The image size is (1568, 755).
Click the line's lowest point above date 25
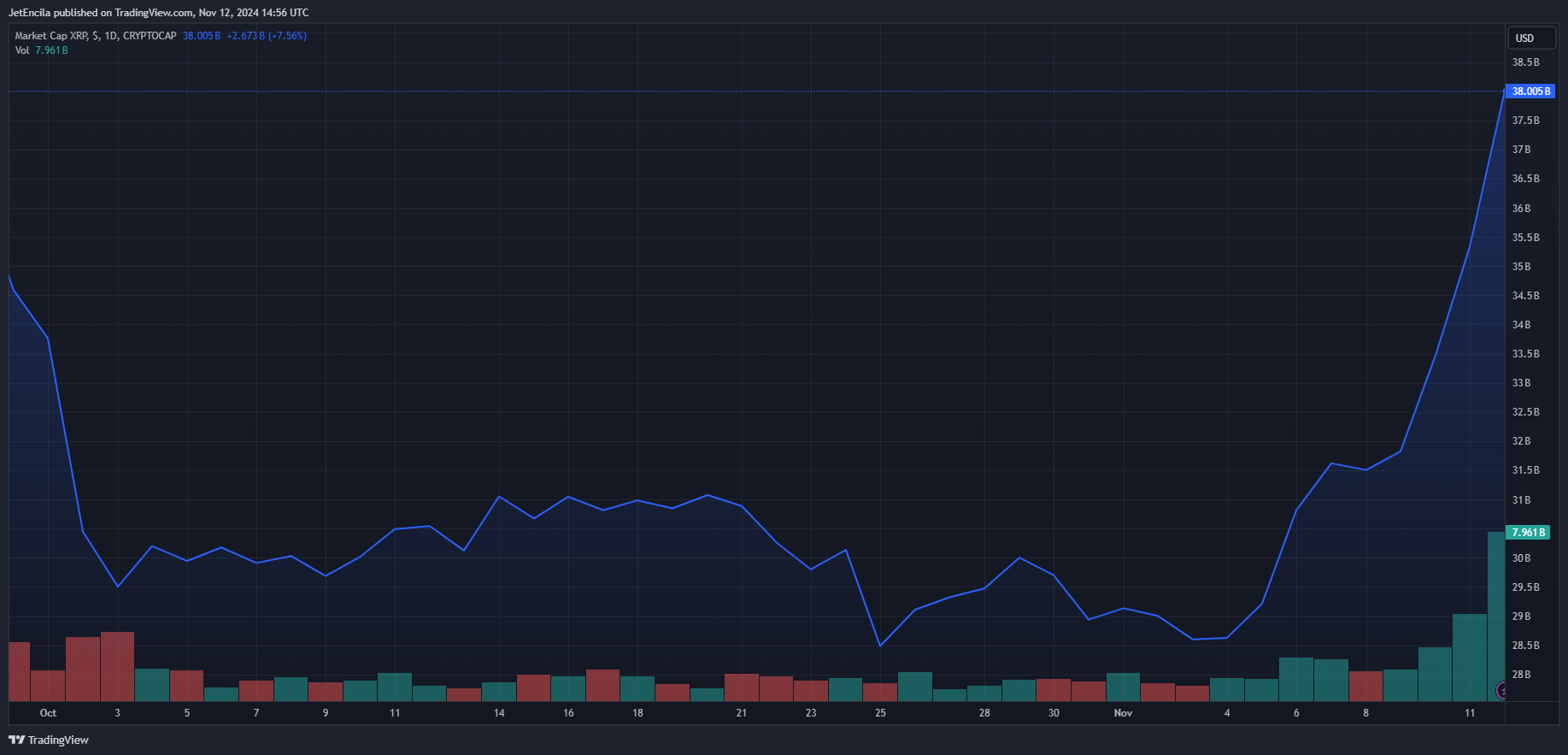880,646
